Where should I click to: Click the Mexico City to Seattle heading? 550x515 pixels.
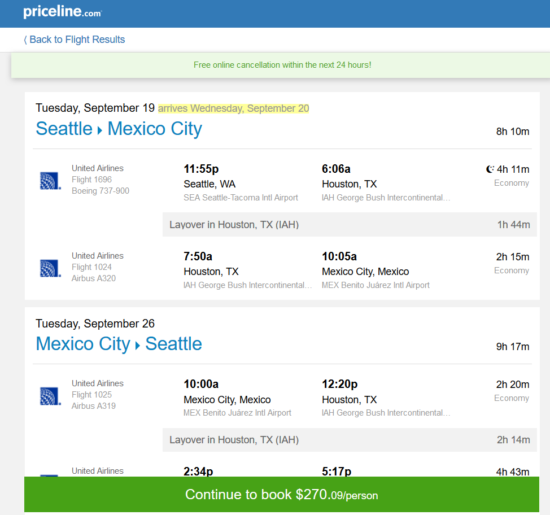tap(119, 344)
